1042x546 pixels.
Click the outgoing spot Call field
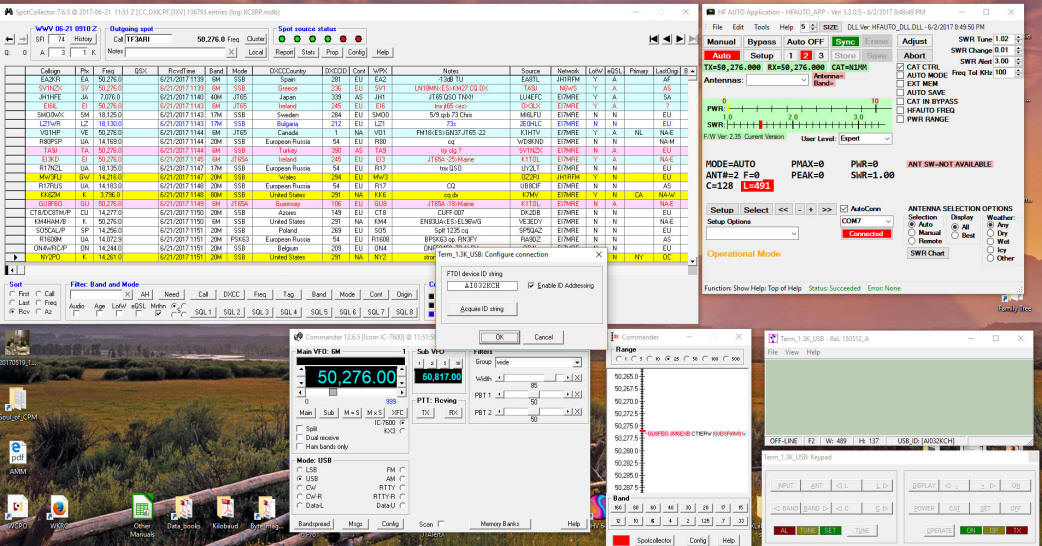tap(148, 39)
